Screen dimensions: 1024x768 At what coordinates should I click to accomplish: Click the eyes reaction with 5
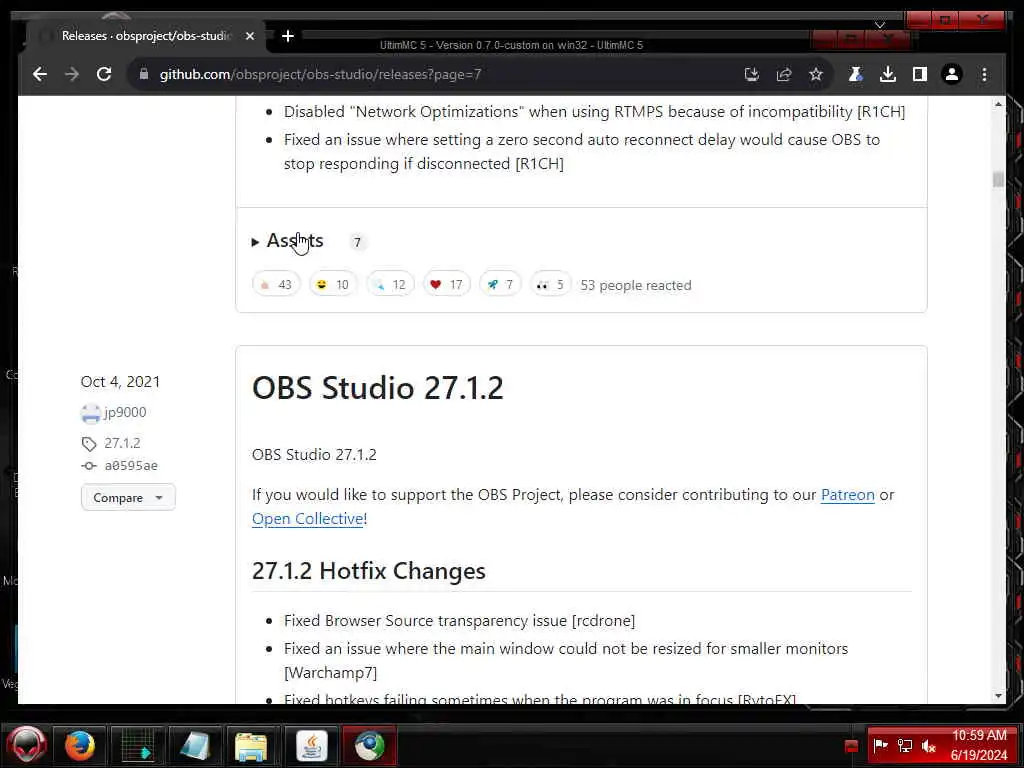click(x=551, y=285)
